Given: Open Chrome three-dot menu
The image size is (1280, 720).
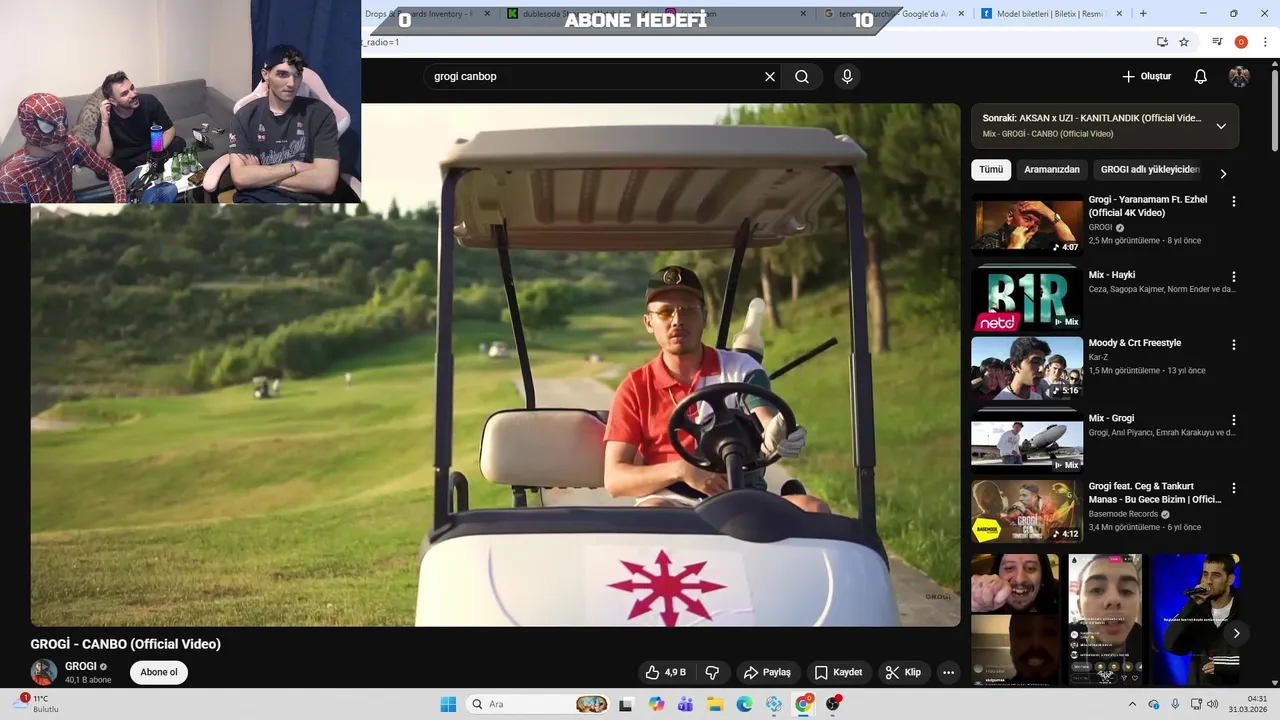Looking at the screenshot, I should pos(1265,42).
